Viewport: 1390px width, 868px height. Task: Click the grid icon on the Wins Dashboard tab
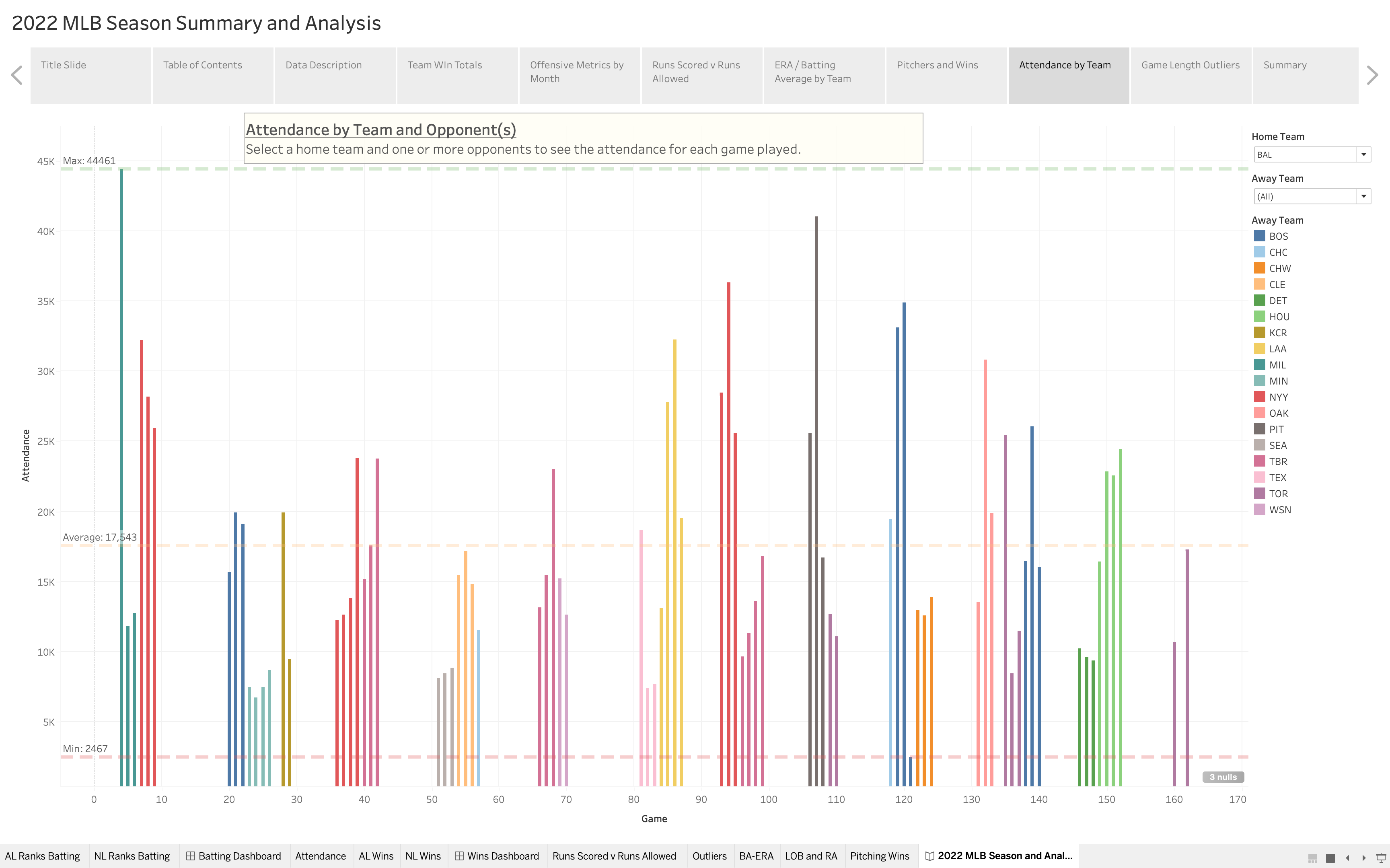coord(460,856)
